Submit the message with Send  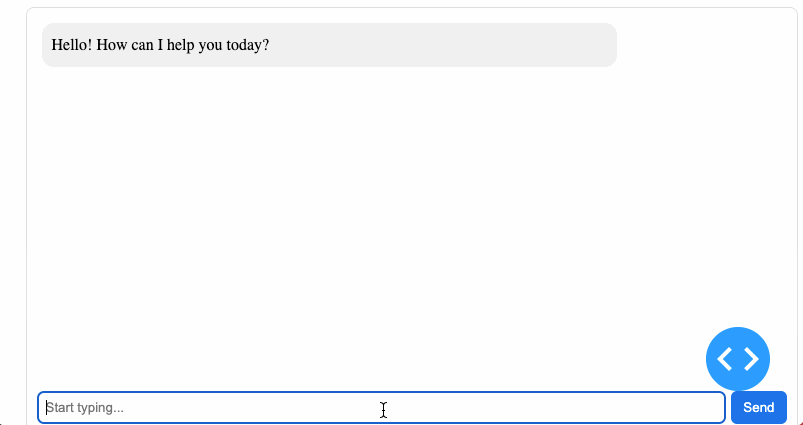click(x=758, y=407)
